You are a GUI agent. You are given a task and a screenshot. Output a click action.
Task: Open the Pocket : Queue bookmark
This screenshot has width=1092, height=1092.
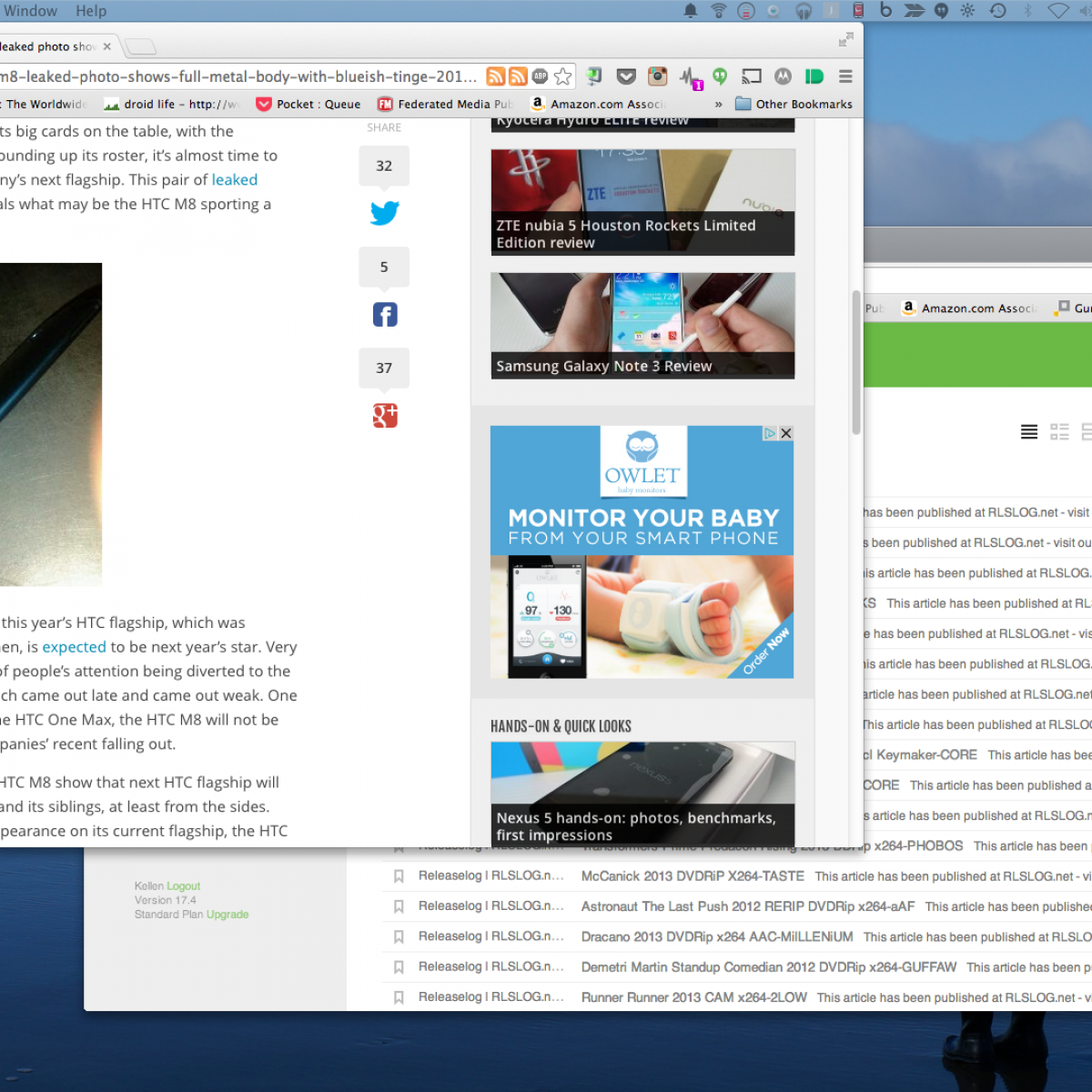pos(308,104)
